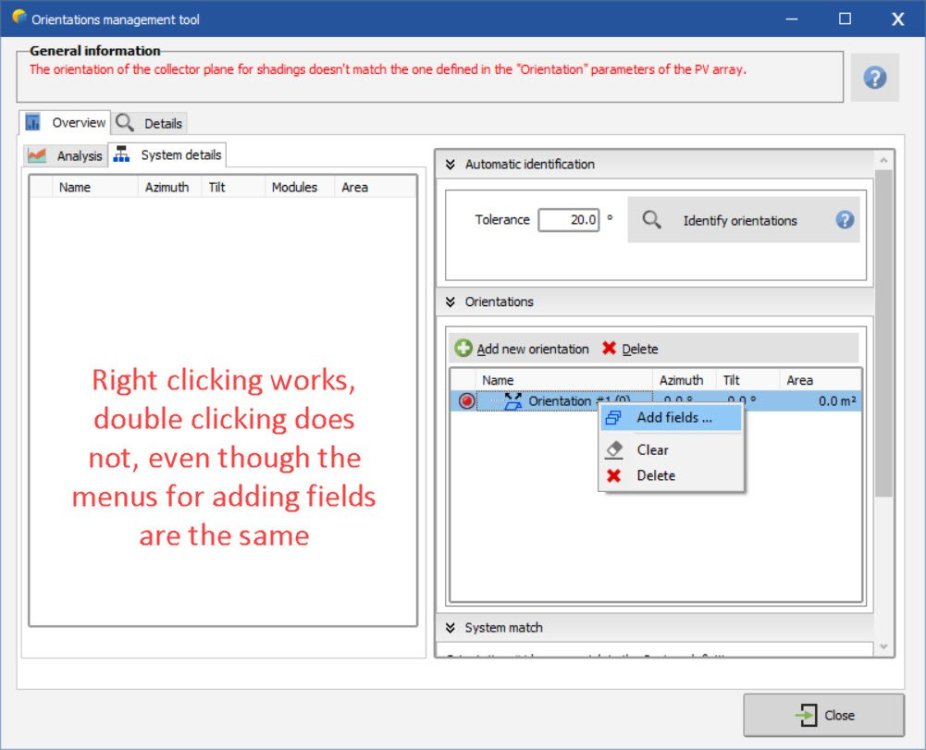
Task: Click the Add fields icon in context menu
Action: (614, 418)
